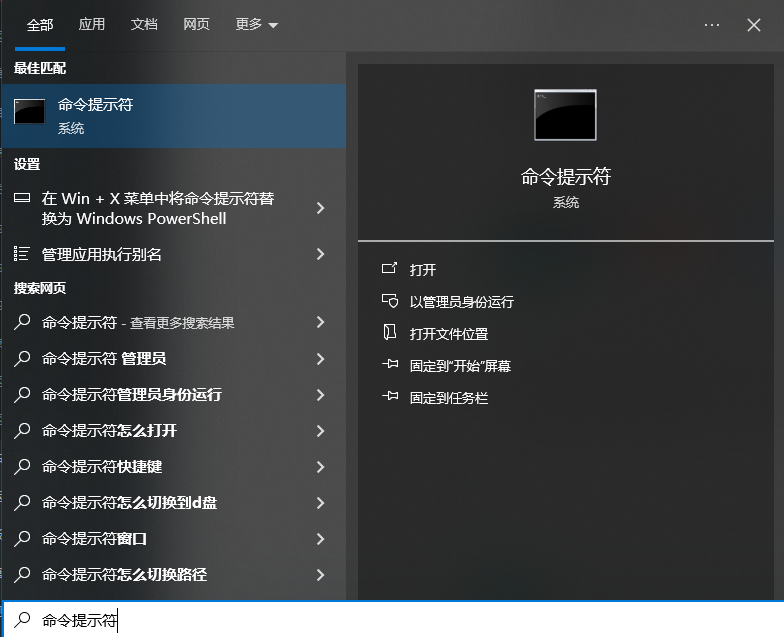The image size is (784, 637).
Task: Click 打开 to launch Command Prompt
Action: [x=423, y=270]
